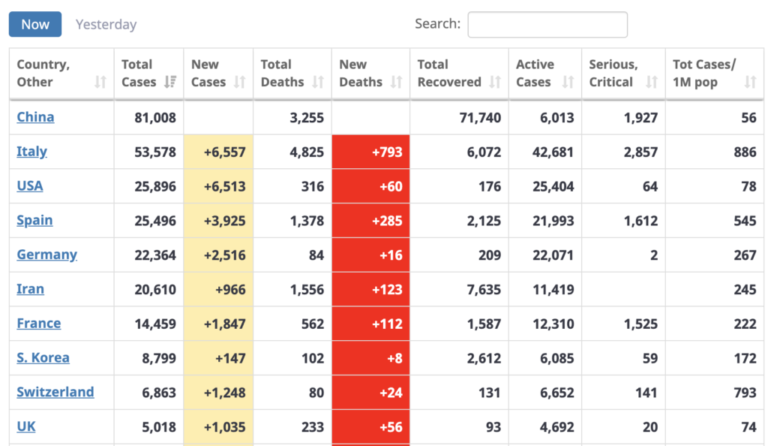Sort by Country, Other column arrows
The width and height of the screenshot is (768, 446).
tap(100, 82)
